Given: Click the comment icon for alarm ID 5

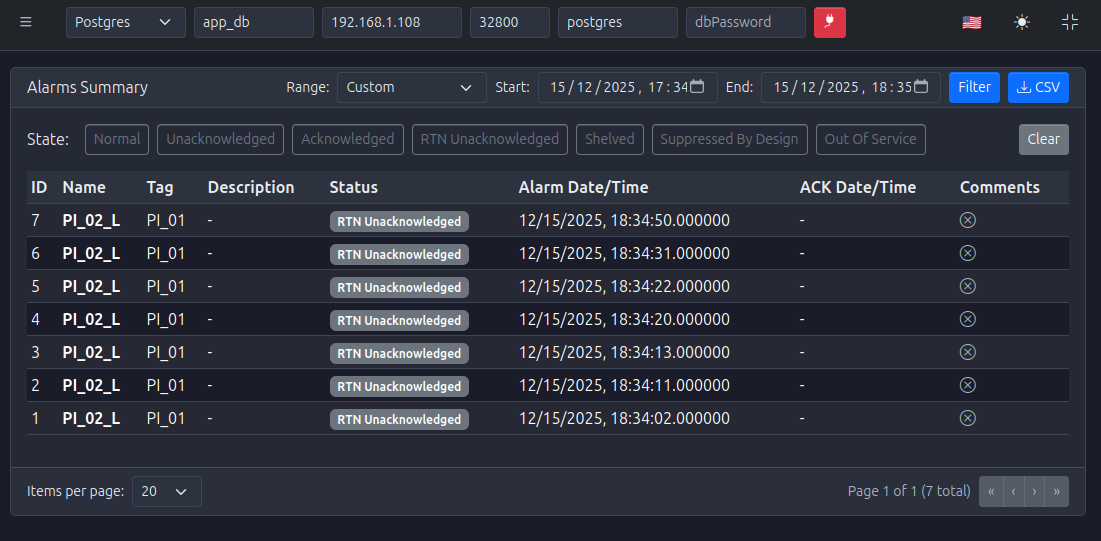Looking at the screenshot, I should click(x=968, y=286).
